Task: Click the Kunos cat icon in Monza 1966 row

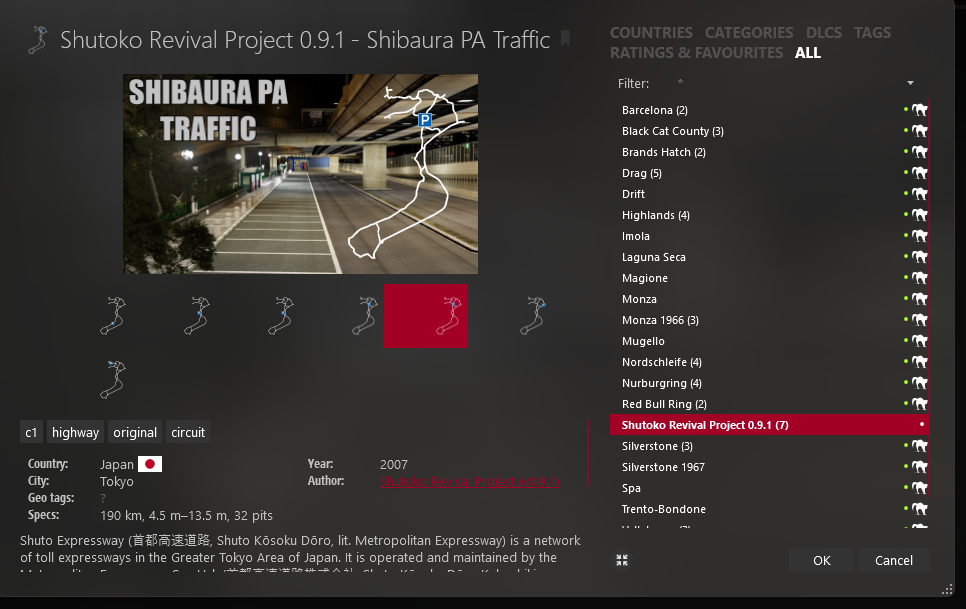Action: pos(920,320)
